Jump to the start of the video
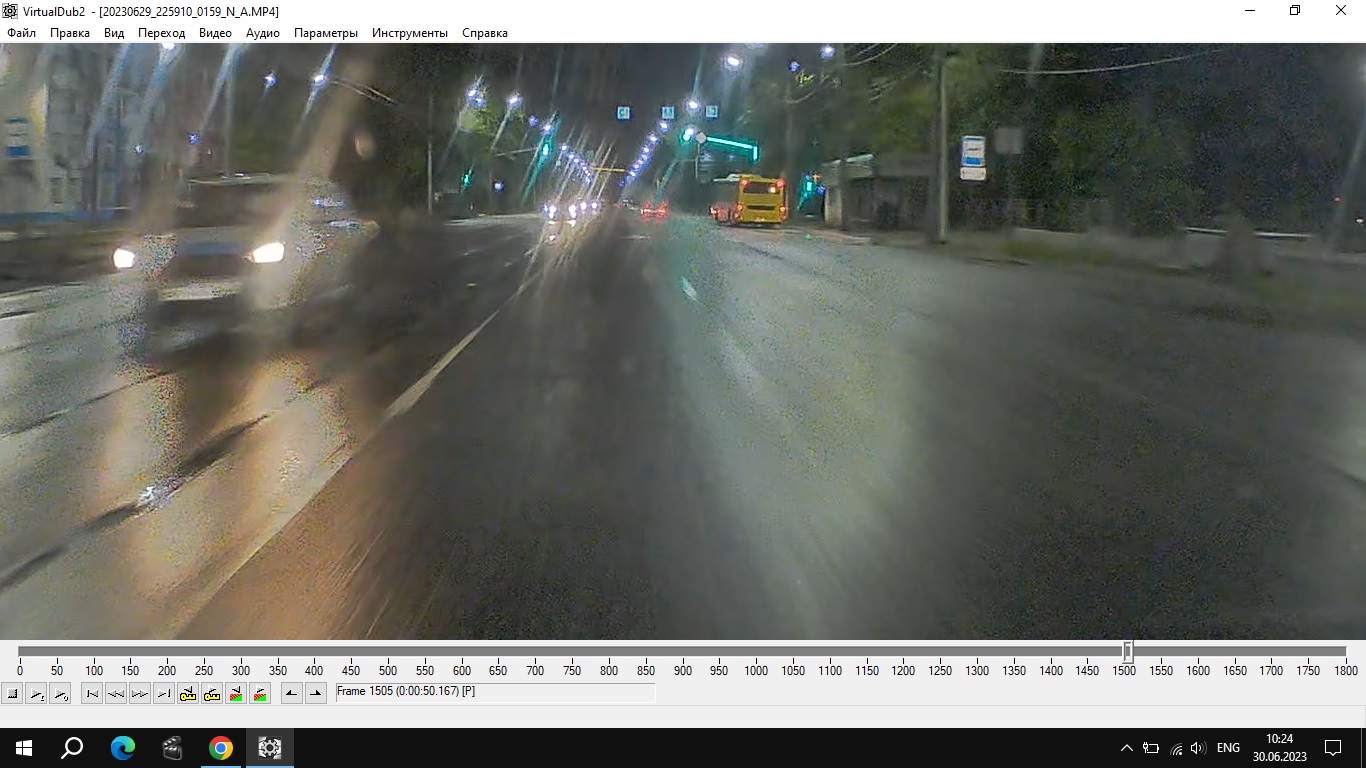Viewport: 1366px width, 768px height. coord(92,693)
